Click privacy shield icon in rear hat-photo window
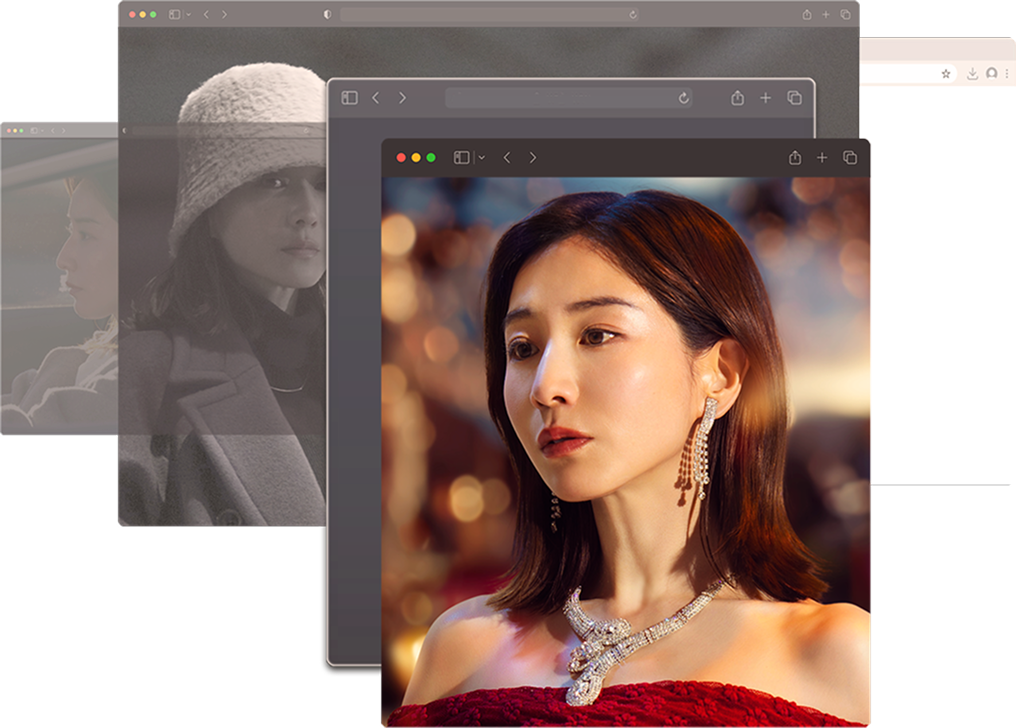 [x=327, y=14]
